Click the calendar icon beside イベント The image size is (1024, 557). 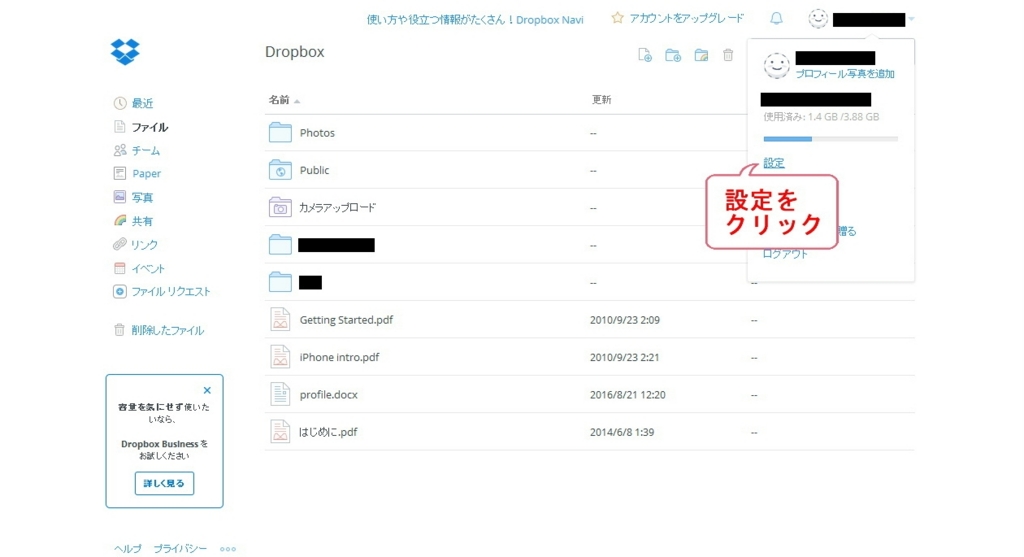120,268
